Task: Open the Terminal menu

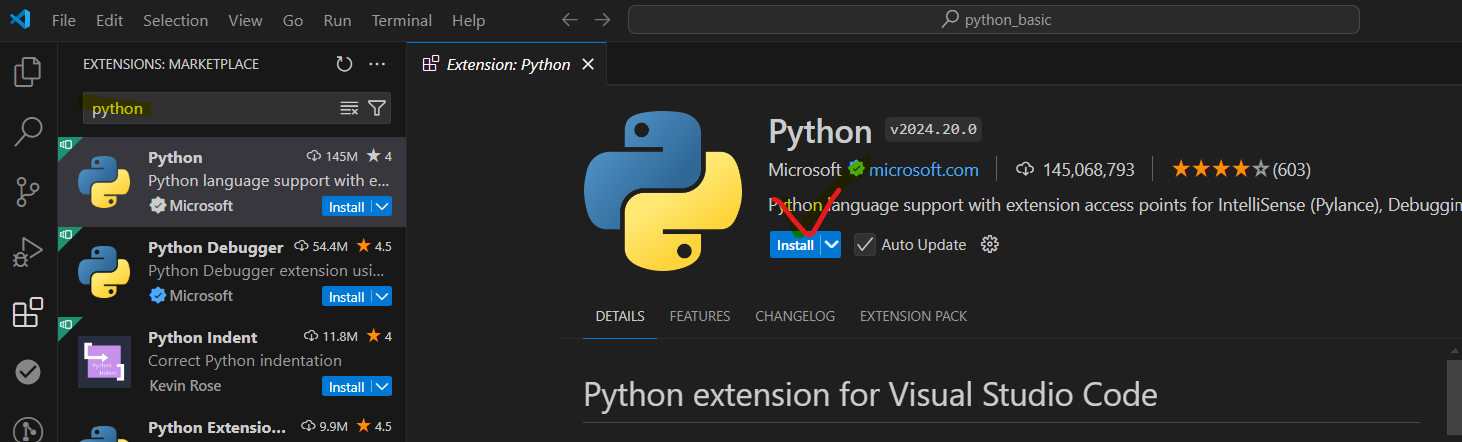Action: click(401, 20)
